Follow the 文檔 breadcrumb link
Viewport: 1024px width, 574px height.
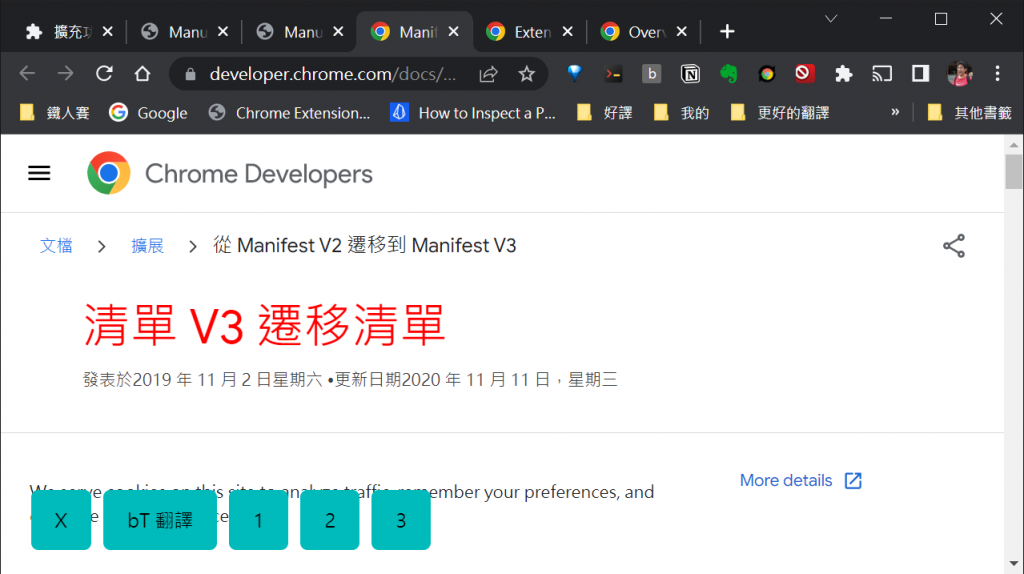pos(56,246)
